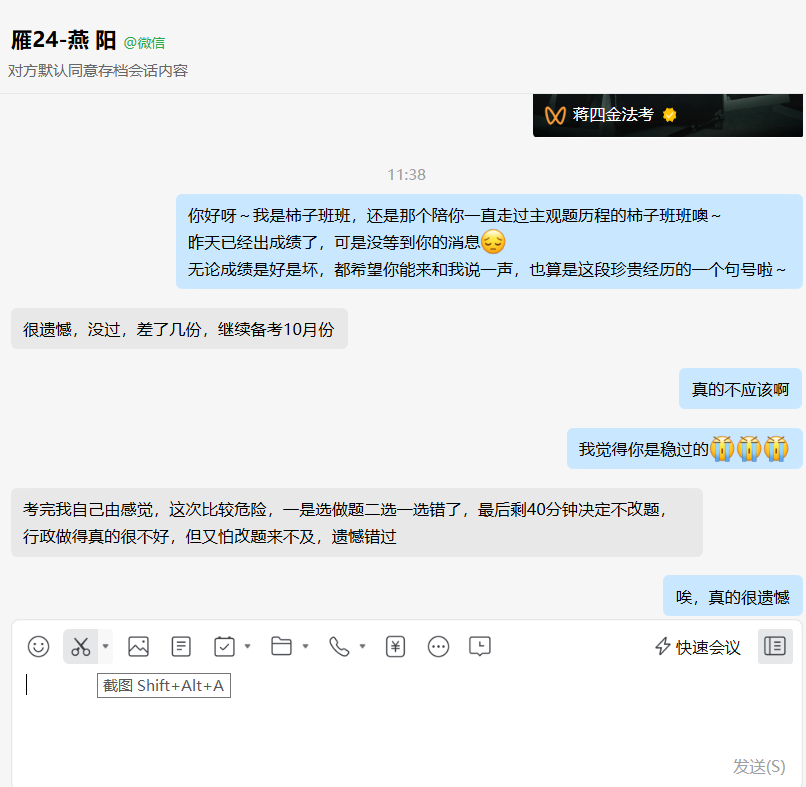Expand the schedule dropdown arrow

247,646
